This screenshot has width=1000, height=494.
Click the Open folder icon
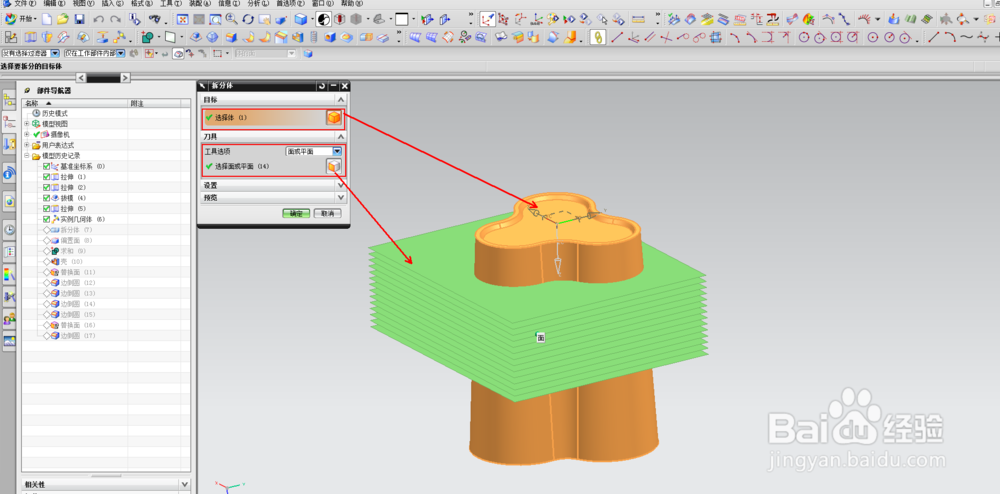coord(64,19)
